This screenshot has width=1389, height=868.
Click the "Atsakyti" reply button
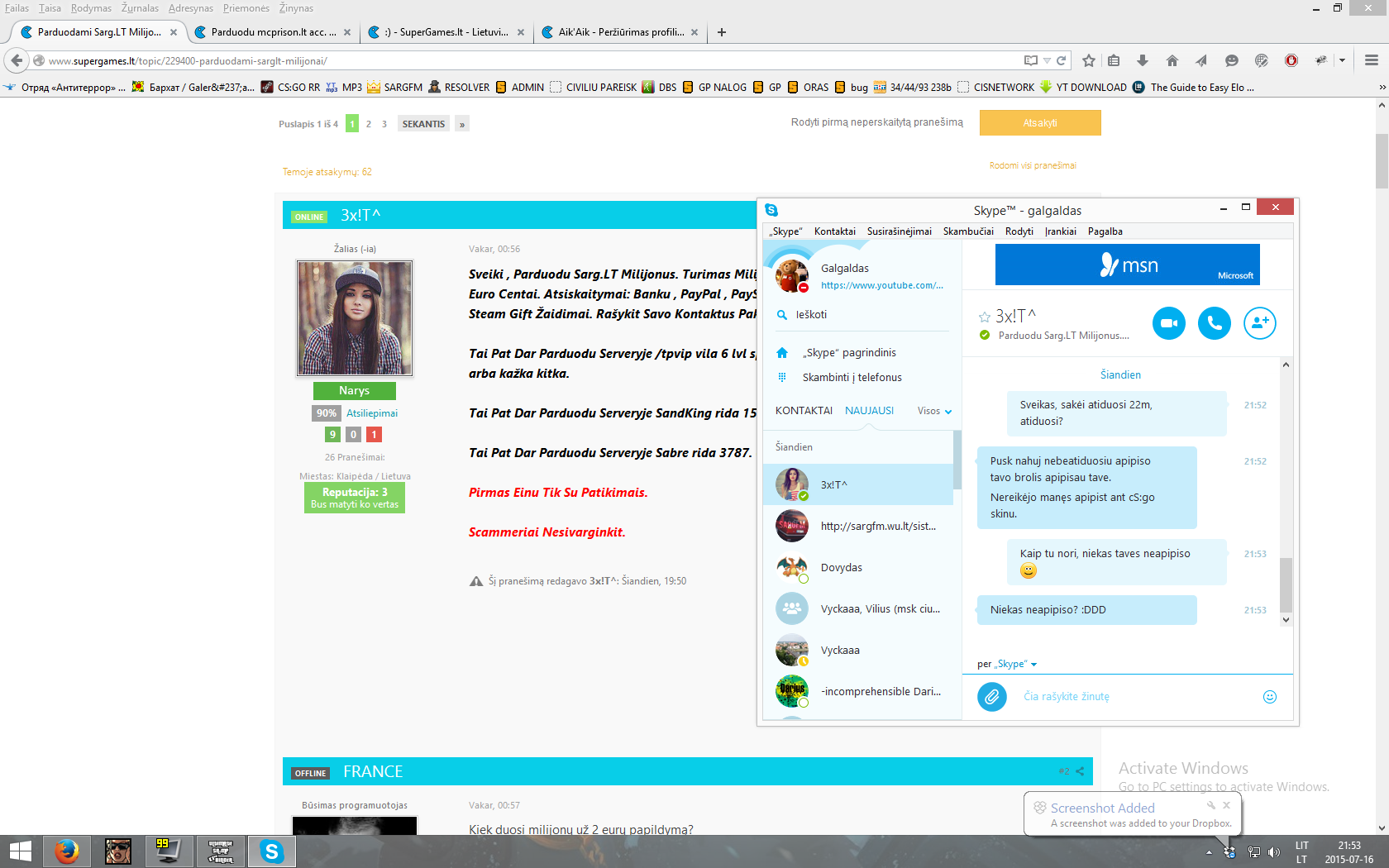pyautogui.click(x=1040, y=123)
